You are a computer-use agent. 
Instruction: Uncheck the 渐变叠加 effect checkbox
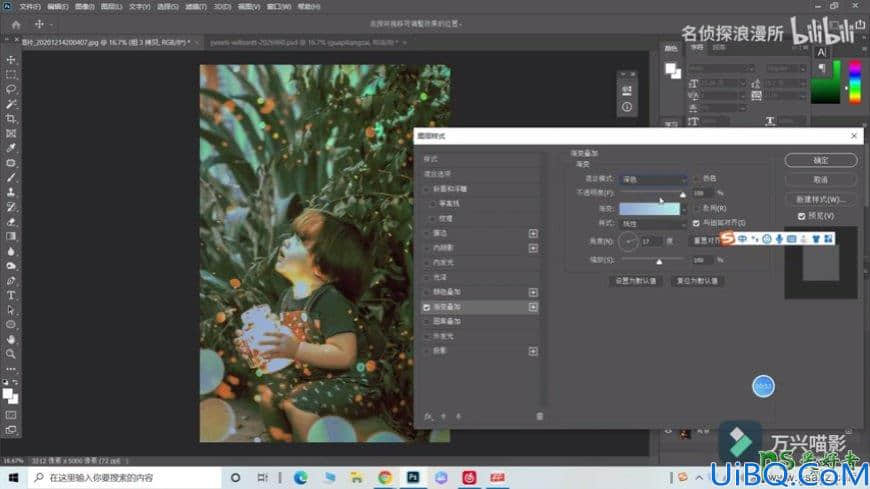427,307
